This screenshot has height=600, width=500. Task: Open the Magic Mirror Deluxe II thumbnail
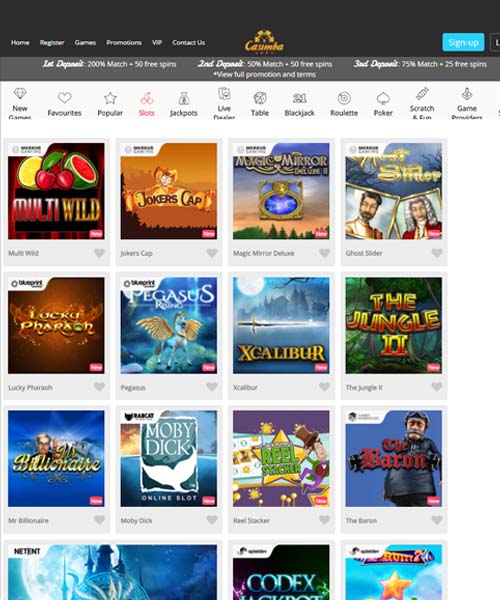[281, 191]
